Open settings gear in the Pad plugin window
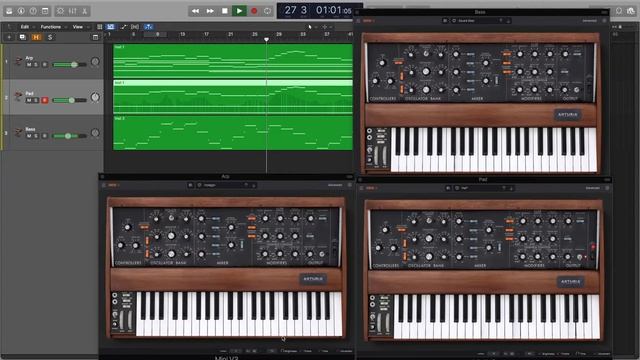The height and width of the screenshot is (360, 640). (607, 188)
